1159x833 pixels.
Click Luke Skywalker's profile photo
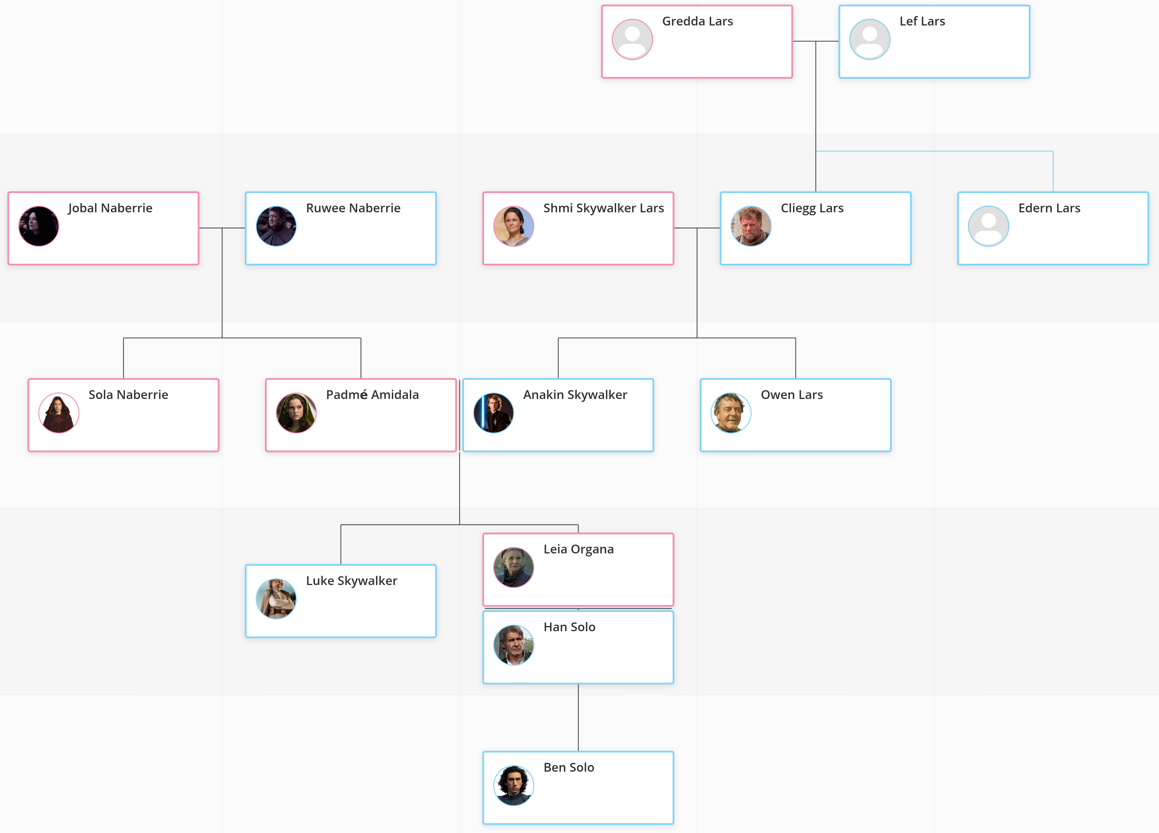276,599
